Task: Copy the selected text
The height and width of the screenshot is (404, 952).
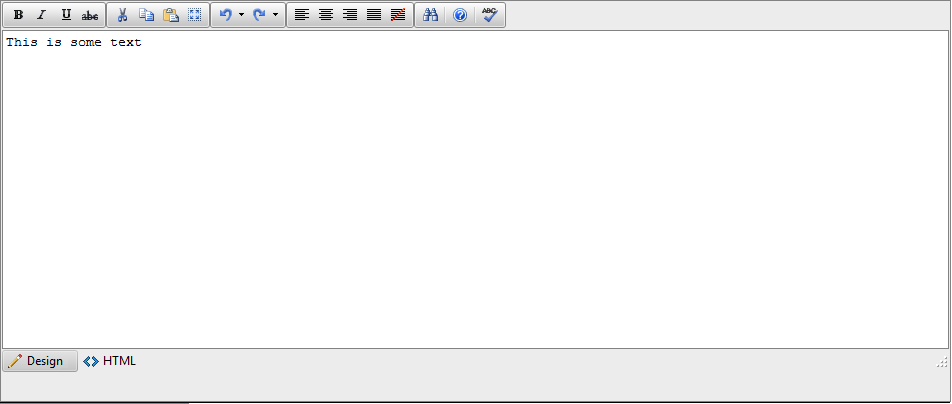Action: click(x=146, y=15)
